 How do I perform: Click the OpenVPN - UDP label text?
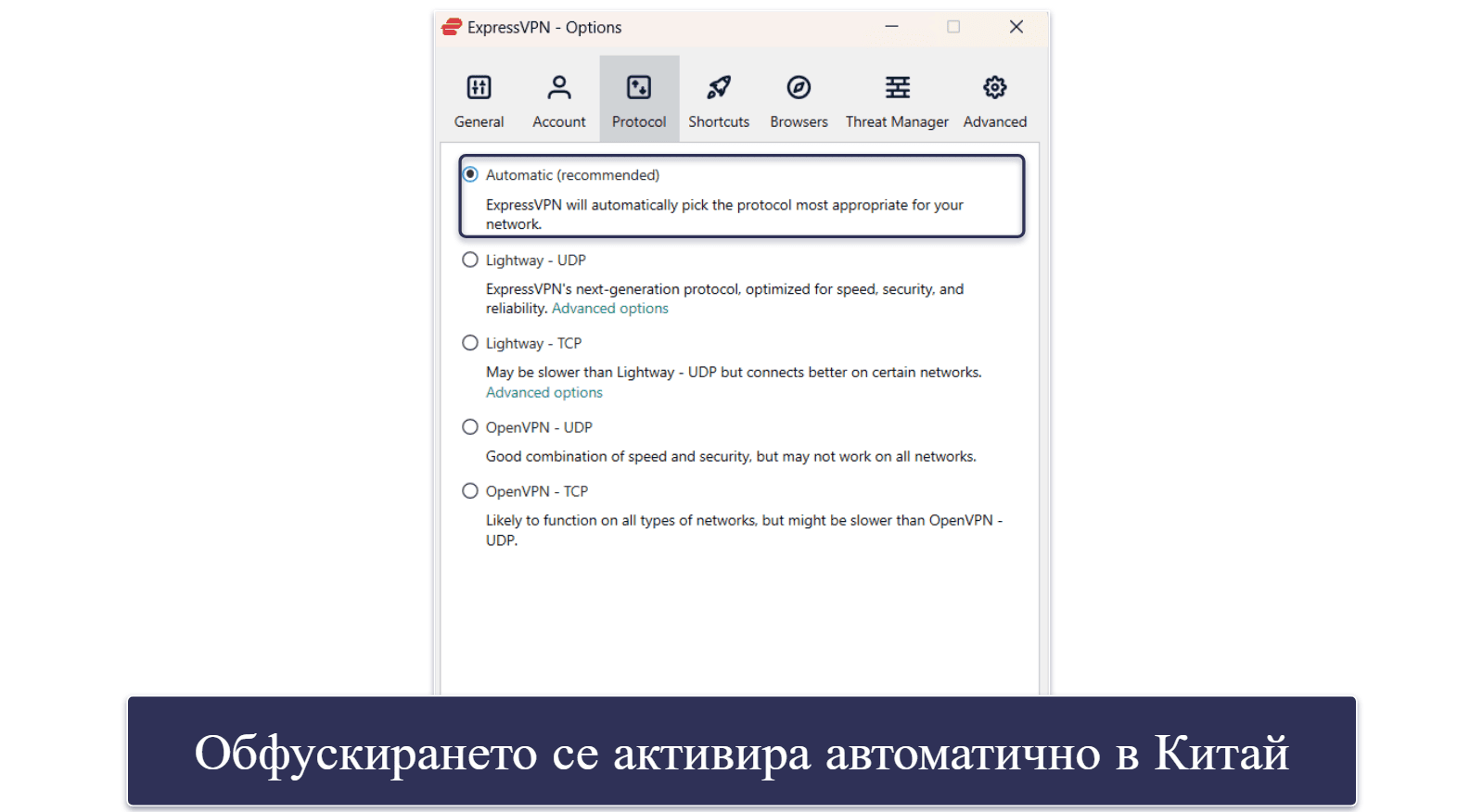(539, 427)
